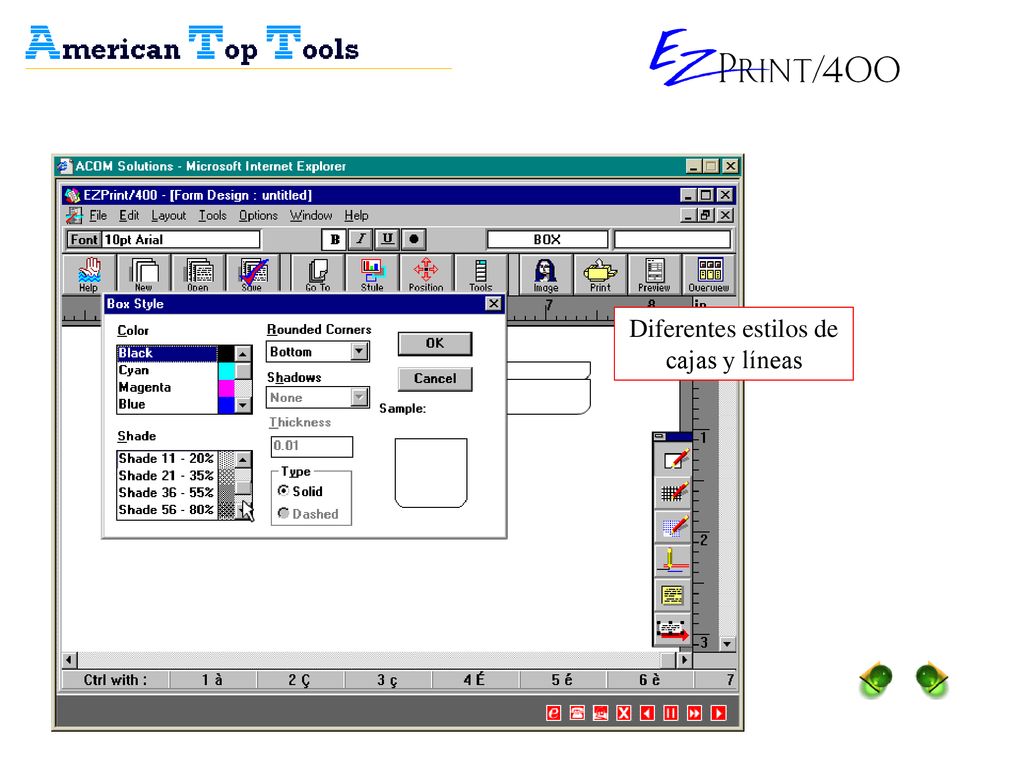Click the Print teapot icon

pos(600,274)
